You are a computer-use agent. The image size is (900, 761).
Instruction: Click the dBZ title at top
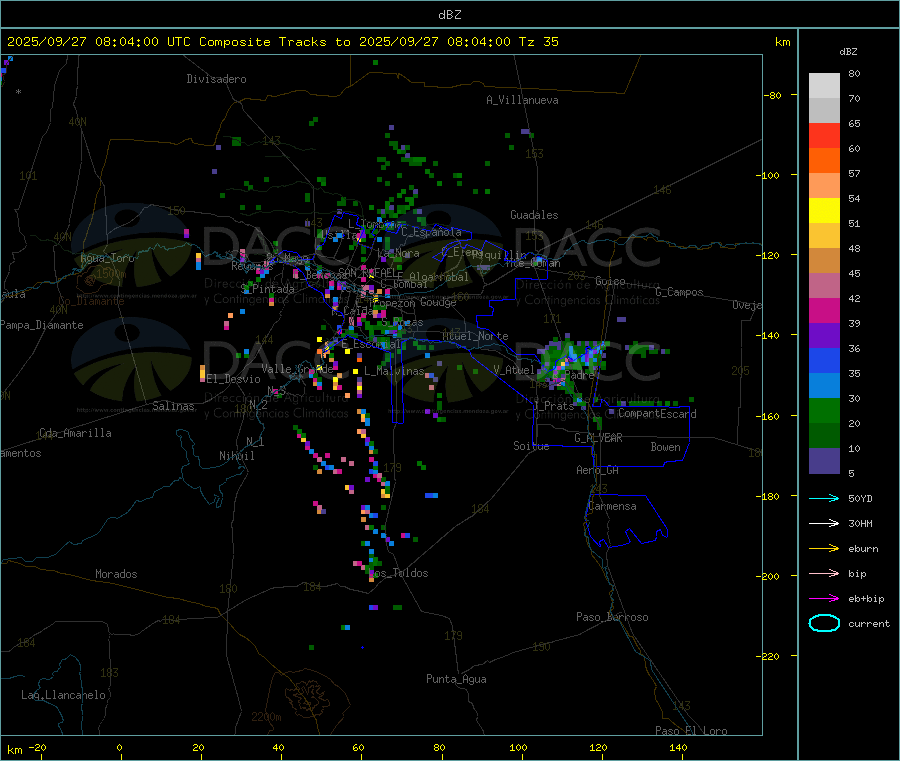pos(449,15)
